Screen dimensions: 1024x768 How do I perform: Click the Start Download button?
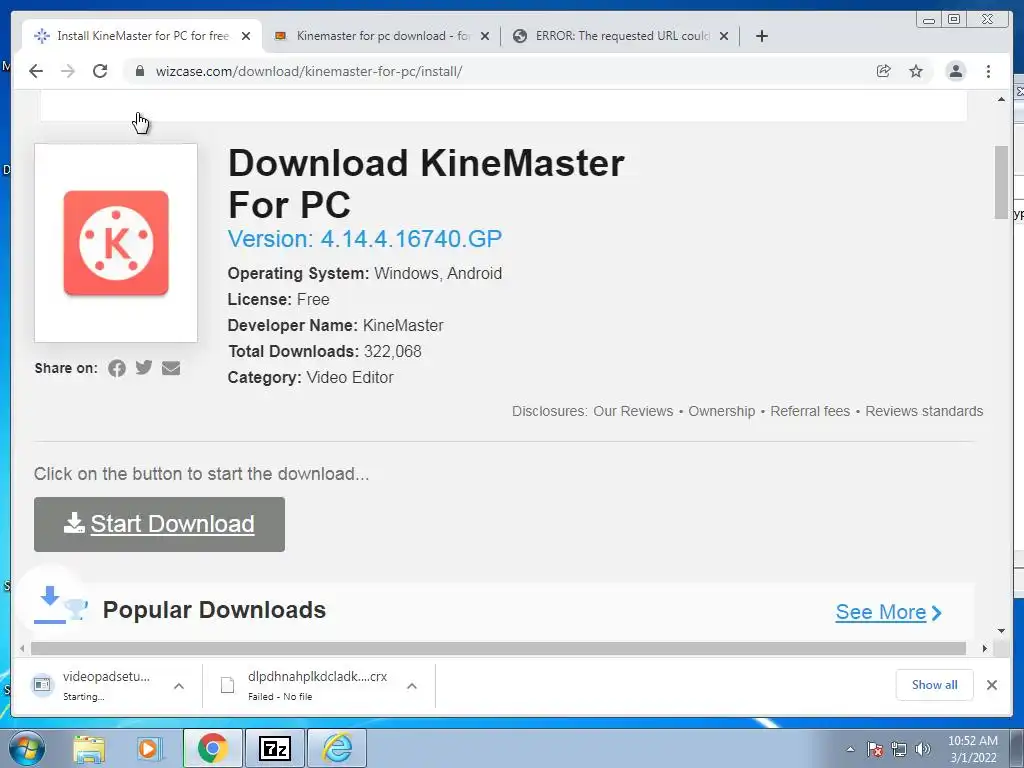(159, 524)
